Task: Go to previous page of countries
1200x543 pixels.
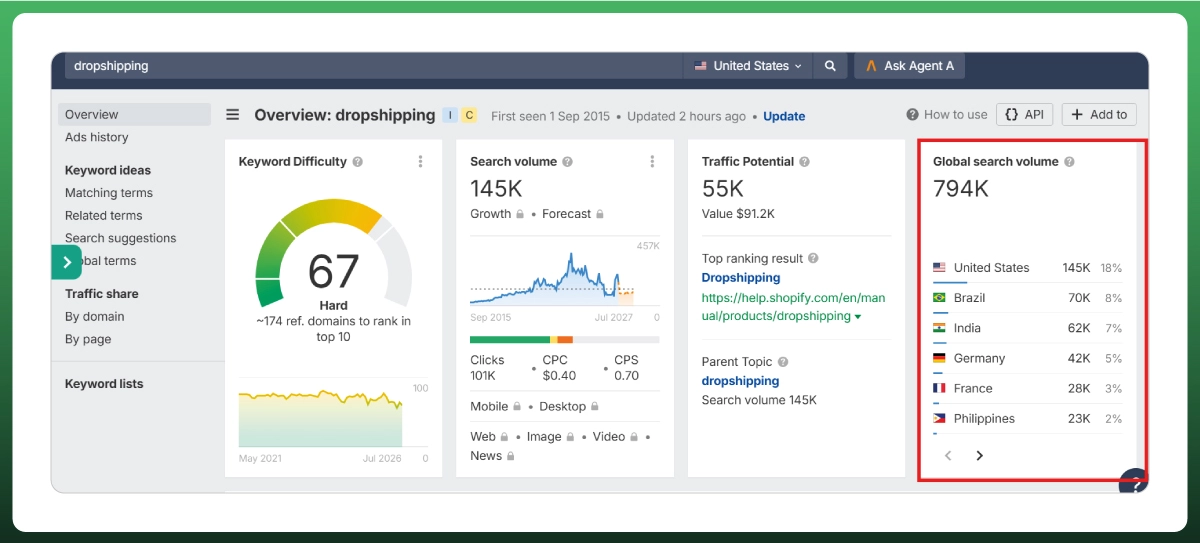Action: [948, 456]
